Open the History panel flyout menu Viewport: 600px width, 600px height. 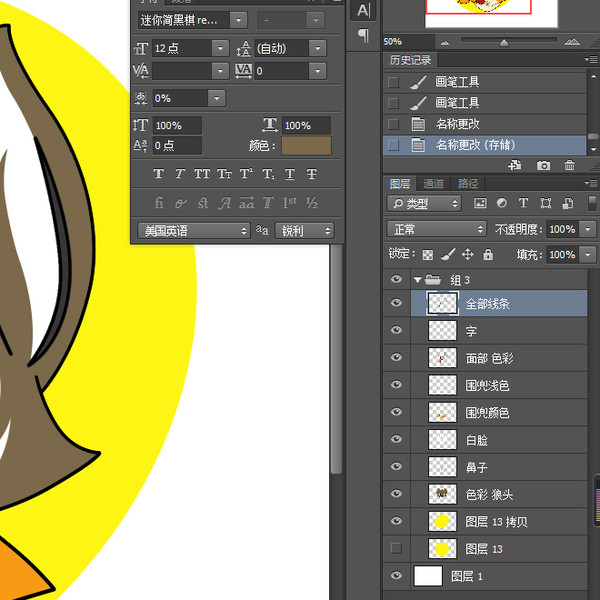click(x=592, y=59)
